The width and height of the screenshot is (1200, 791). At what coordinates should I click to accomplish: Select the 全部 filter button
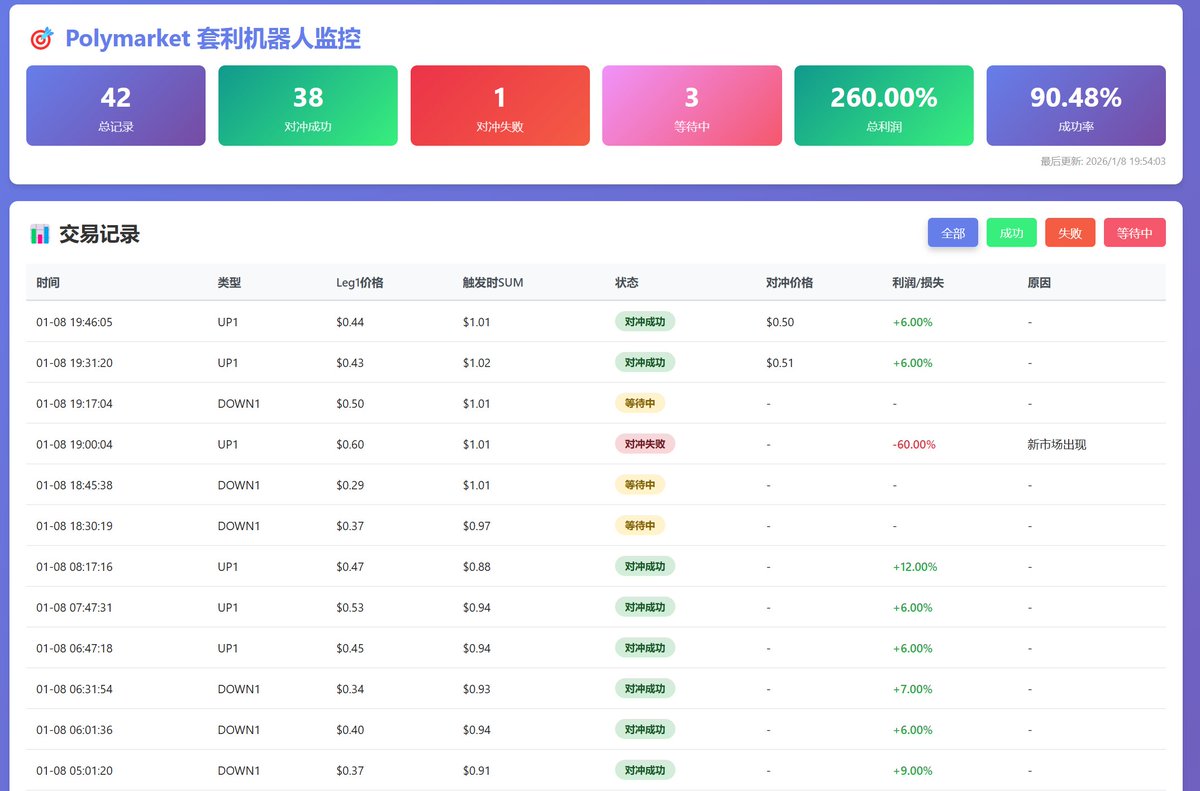pyautogui.click(x=953, y=233)
